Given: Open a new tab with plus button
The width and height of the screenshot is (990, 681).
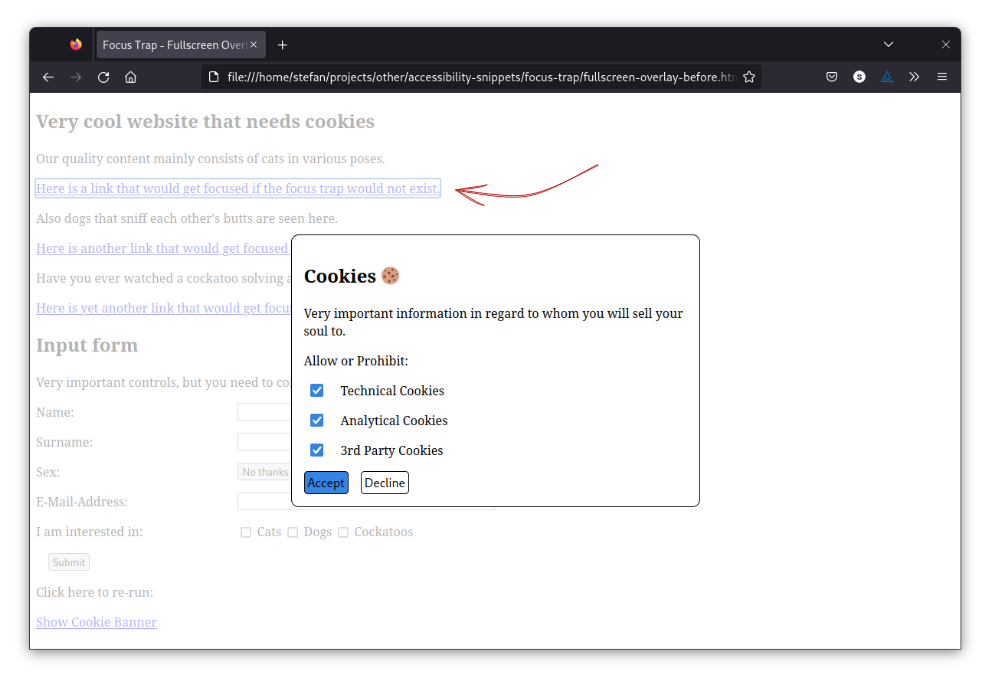Looking at the screenshot, I should tap(283, 45).
